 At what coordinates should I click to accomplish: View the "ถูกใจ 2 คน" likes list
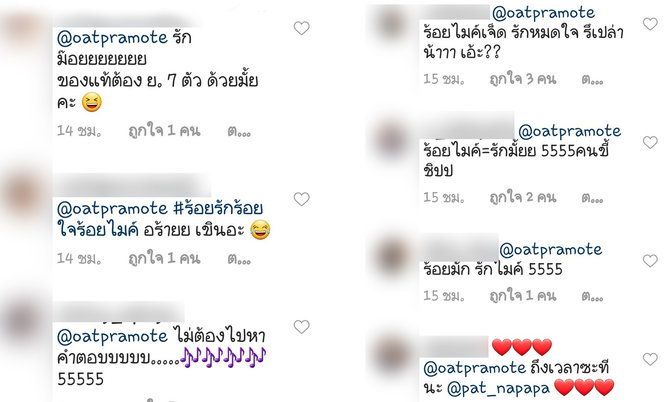(523, 198)
